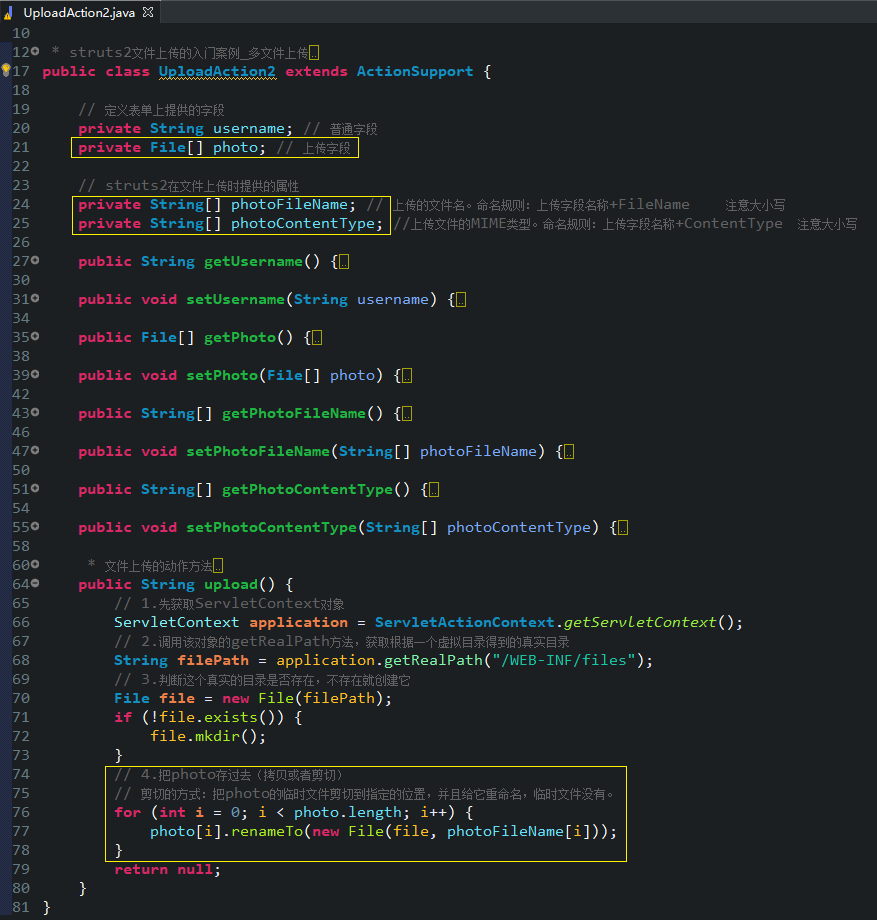Click 'photoFileName' field on line 24
The image size is (877, 920).
tap(289, 204)
